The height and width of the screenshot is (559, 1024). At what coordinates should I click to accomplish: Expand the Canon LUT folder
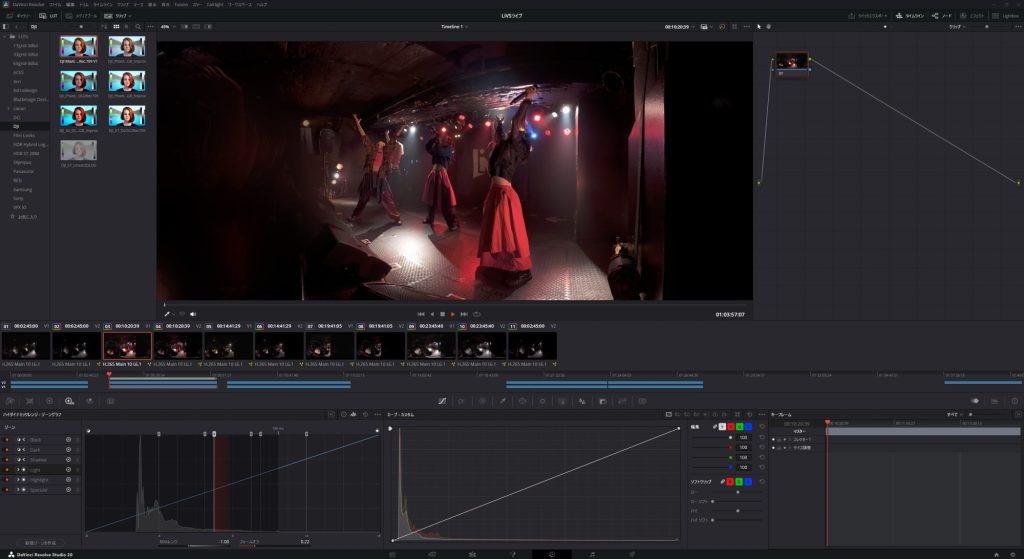(x=8, y=108)
